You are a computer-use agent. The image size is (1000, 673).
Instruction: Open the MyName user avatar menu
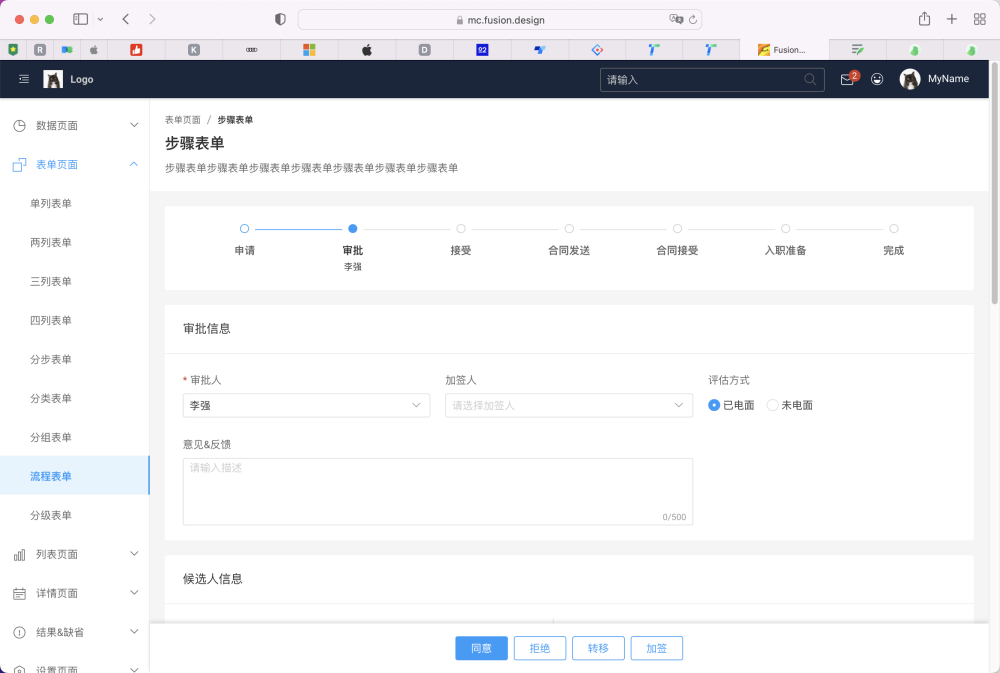pos(910,79)
